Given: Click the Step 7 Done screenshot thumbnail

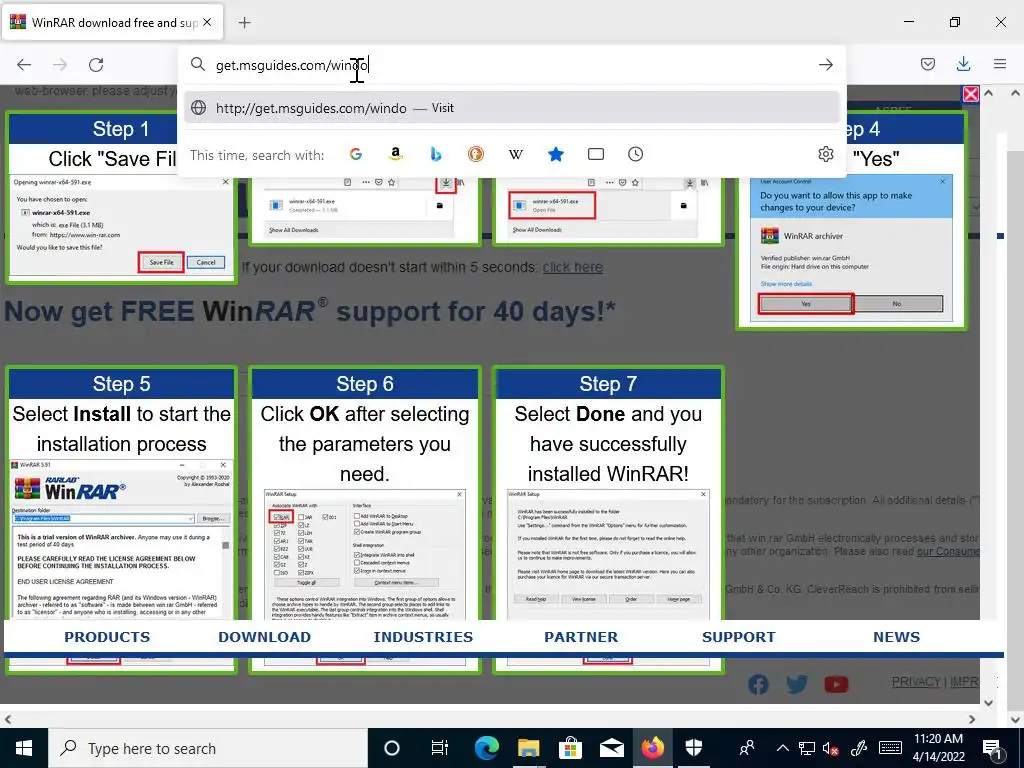Looking at the screenshot, I should 608,554.
